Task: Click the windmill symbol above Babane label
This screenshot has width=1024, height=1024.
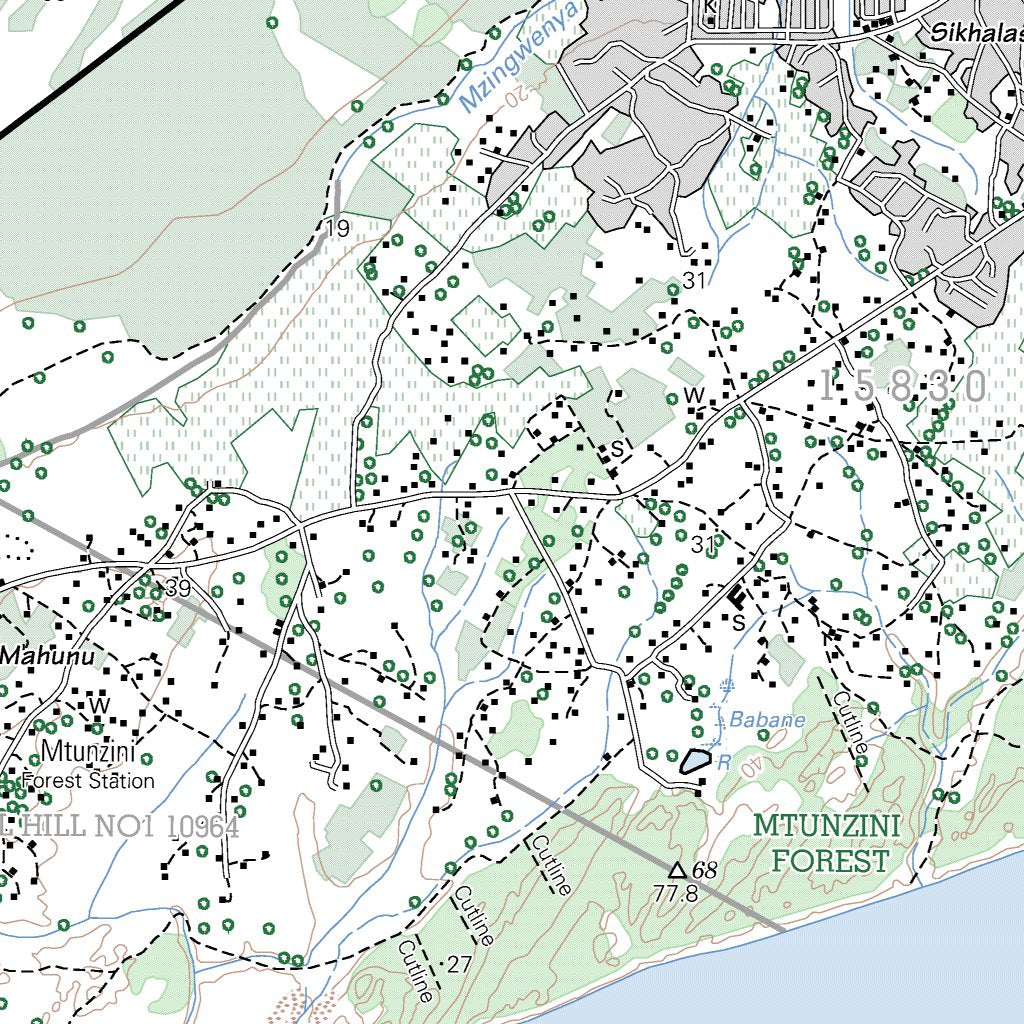Action: [x=727, y=686]
